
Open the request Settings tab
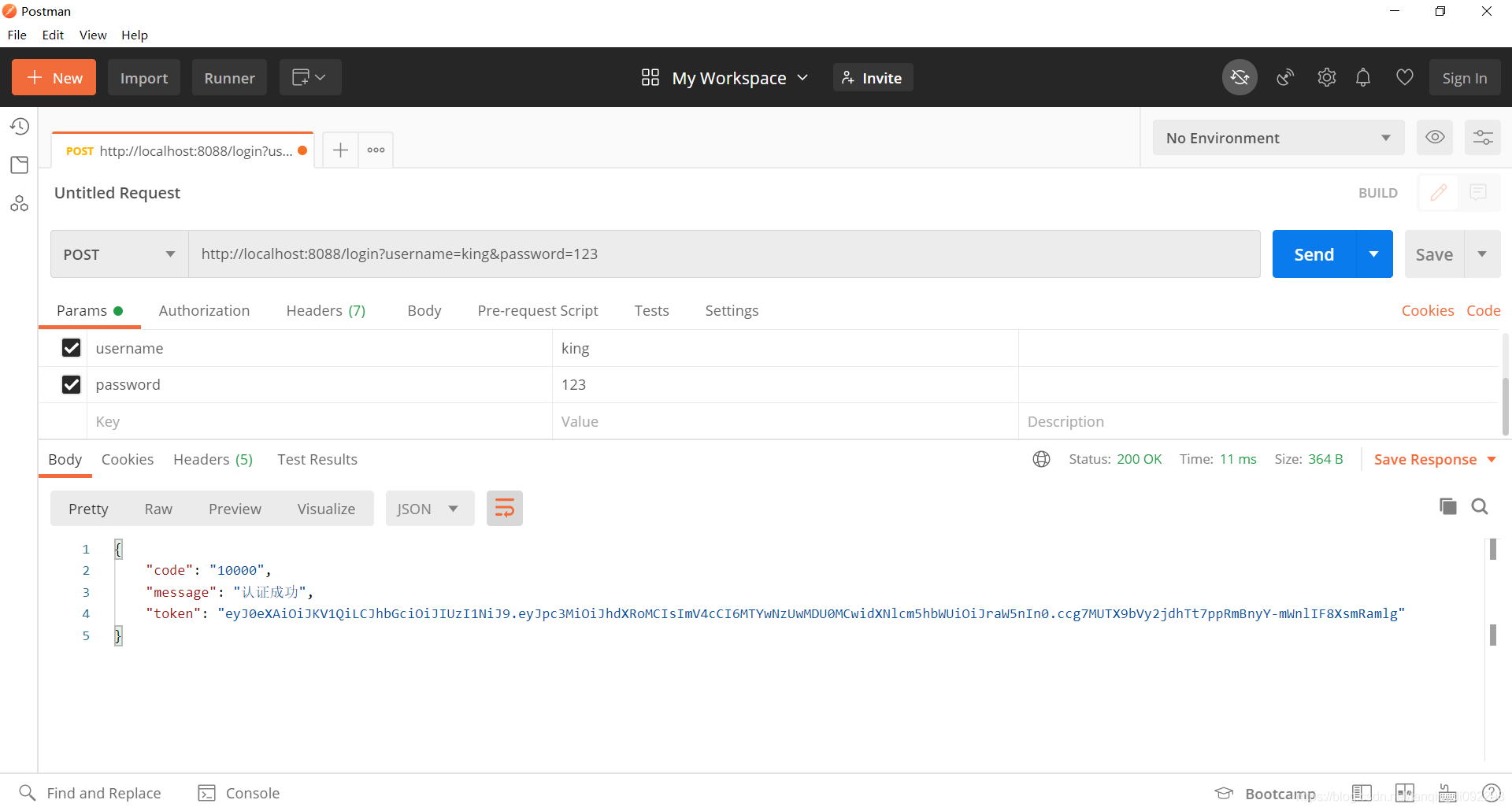pyautogui.click(x=732, y=310)
